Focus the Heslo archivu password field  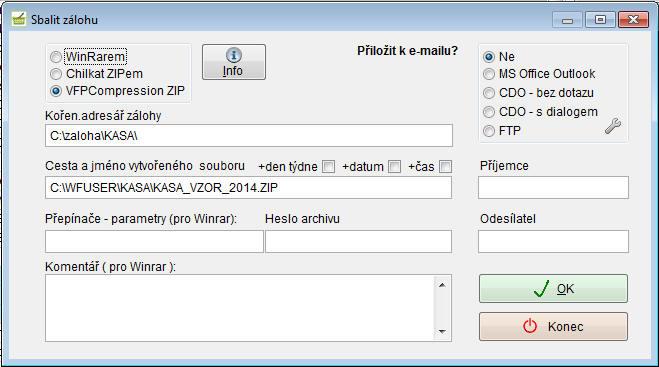pyautogui.click(x=358, y=241)
